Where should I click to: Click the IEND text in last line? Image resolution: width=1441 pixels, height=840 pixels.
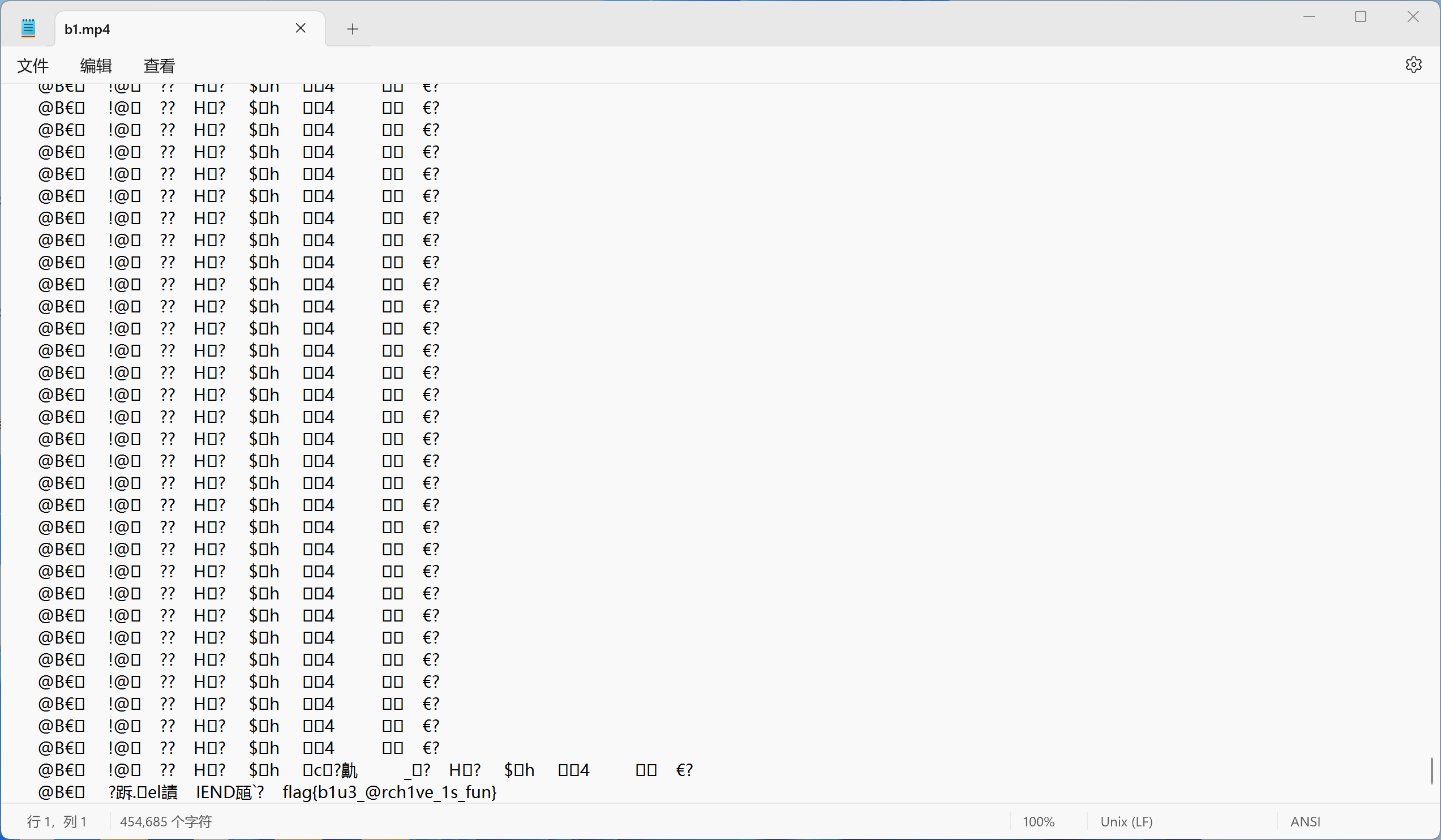coord(216,792)
